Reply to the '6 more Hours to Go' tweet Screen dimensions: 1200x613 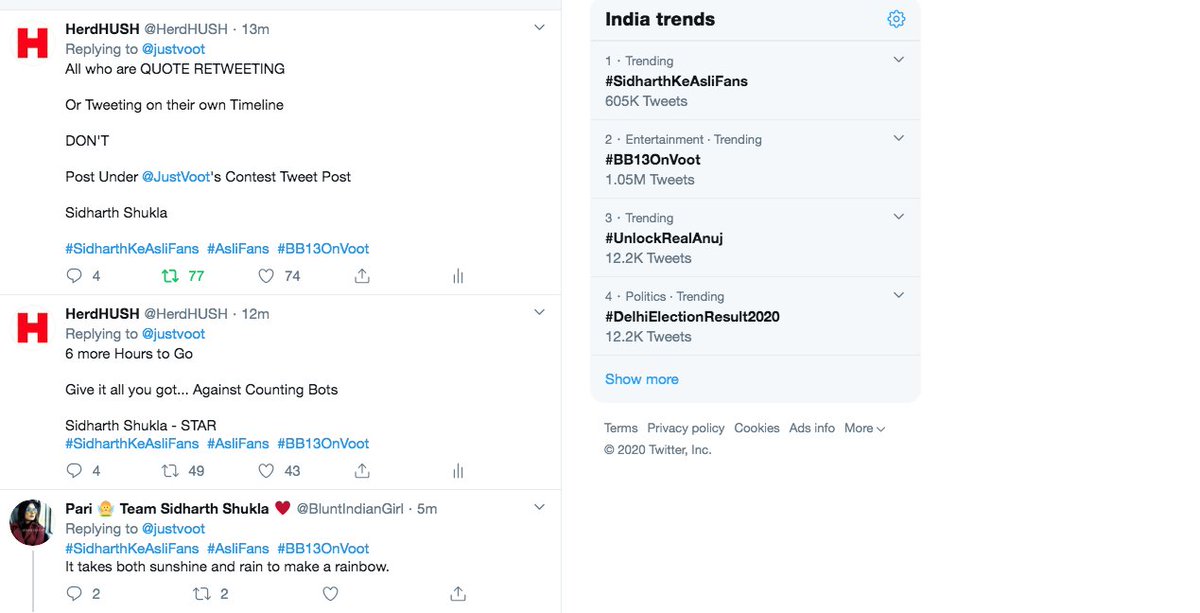pos(74,470)
